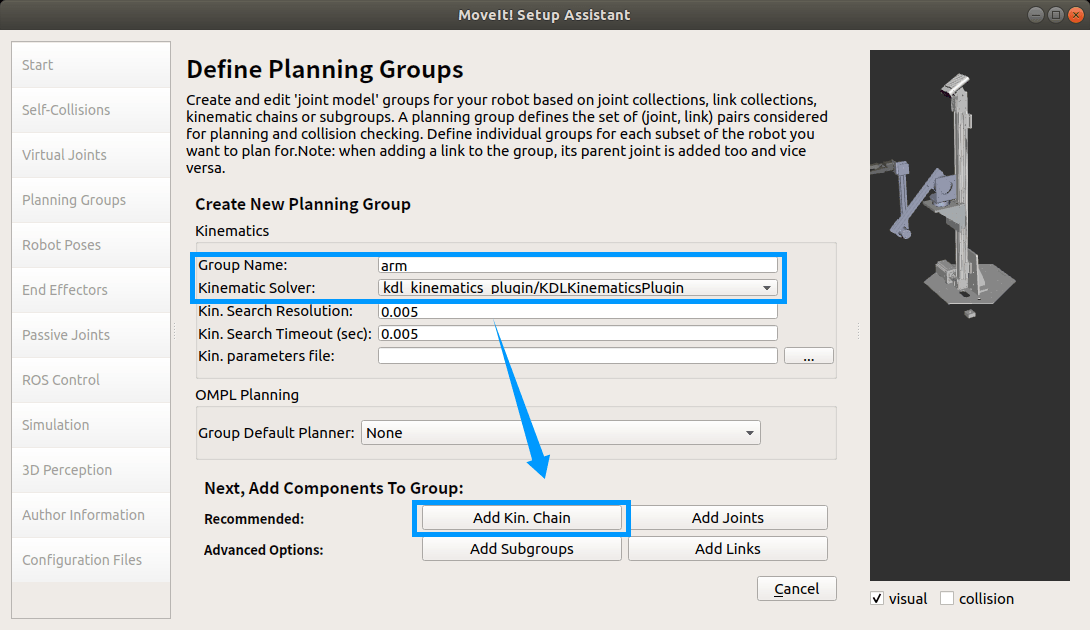This screenshot has height=630, width=1090.
Task: Click the Kin. Search Timeout field
Action: coord(577,333)
